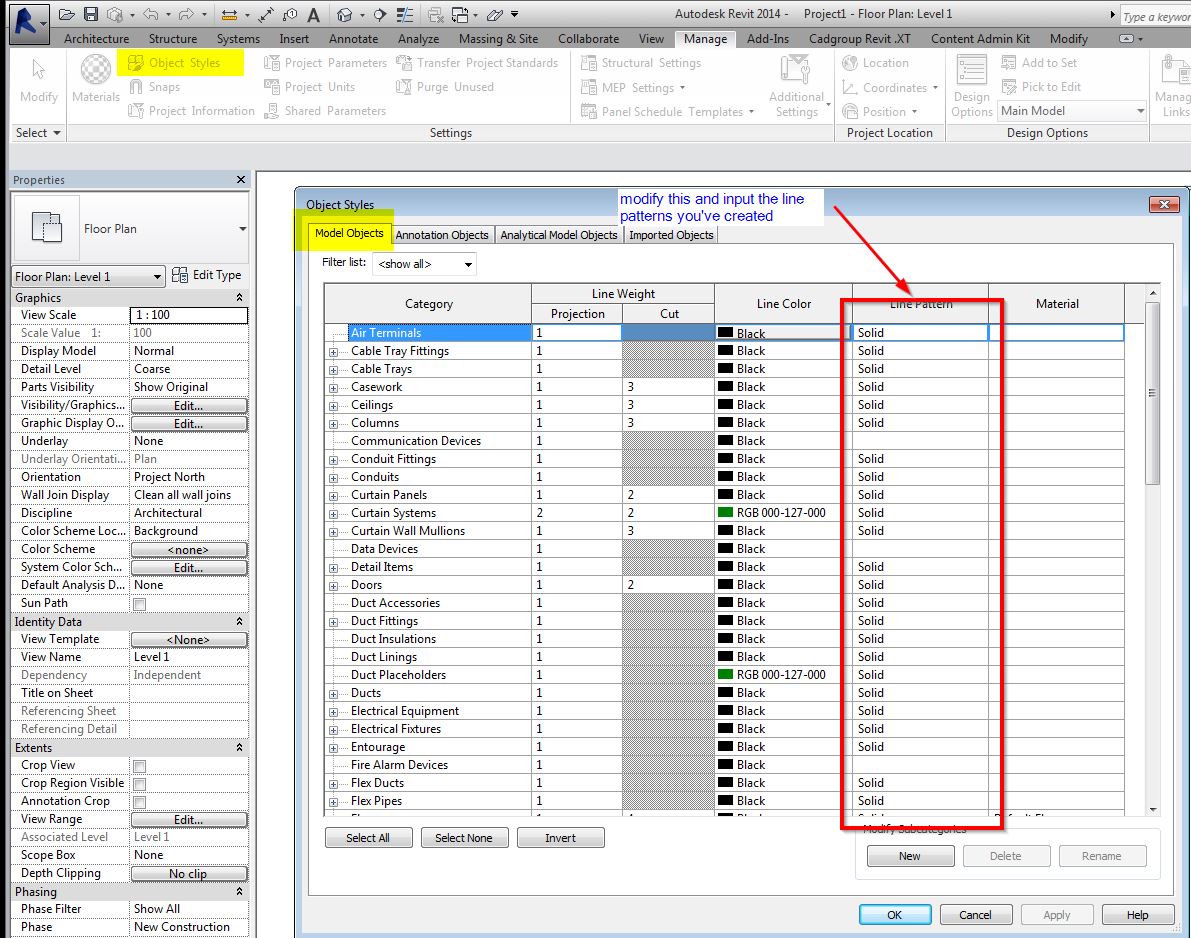Click the Duct Placeholders green color swatch

pos(725,674)
